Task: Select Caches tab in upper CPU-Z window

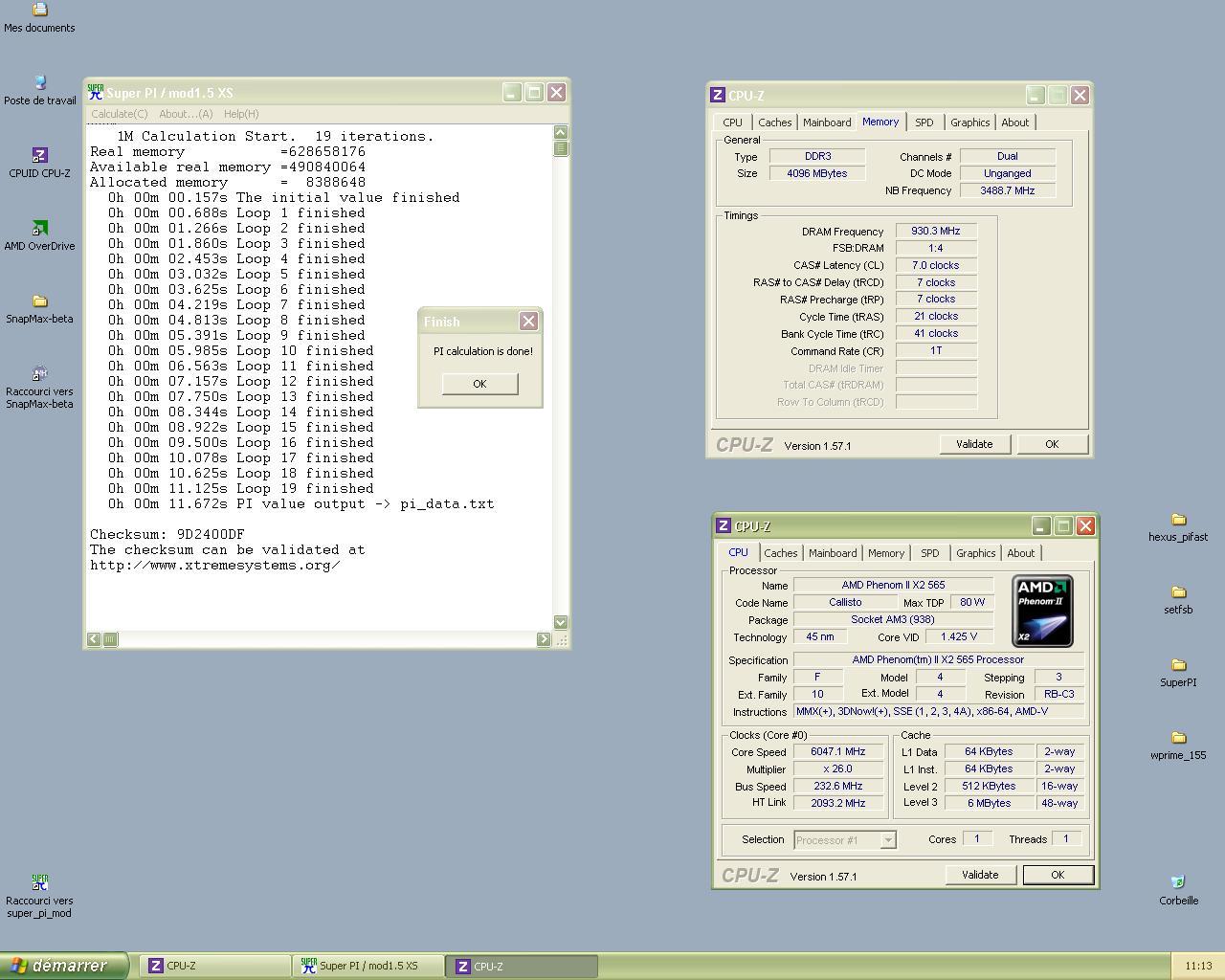Action: 774,122
